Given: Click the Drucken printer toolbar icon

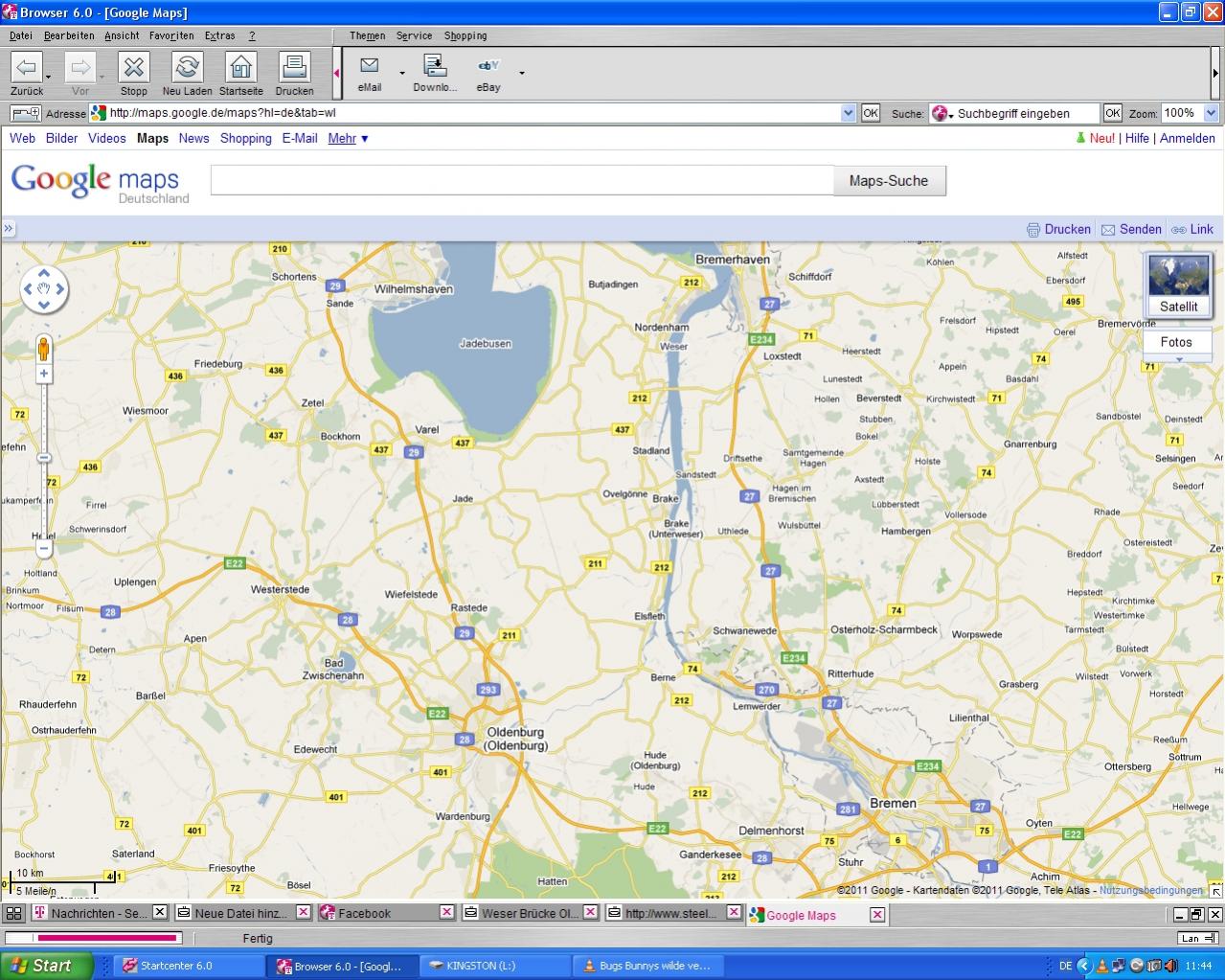Looking at the screenshot, I should (x=294, y=67).
